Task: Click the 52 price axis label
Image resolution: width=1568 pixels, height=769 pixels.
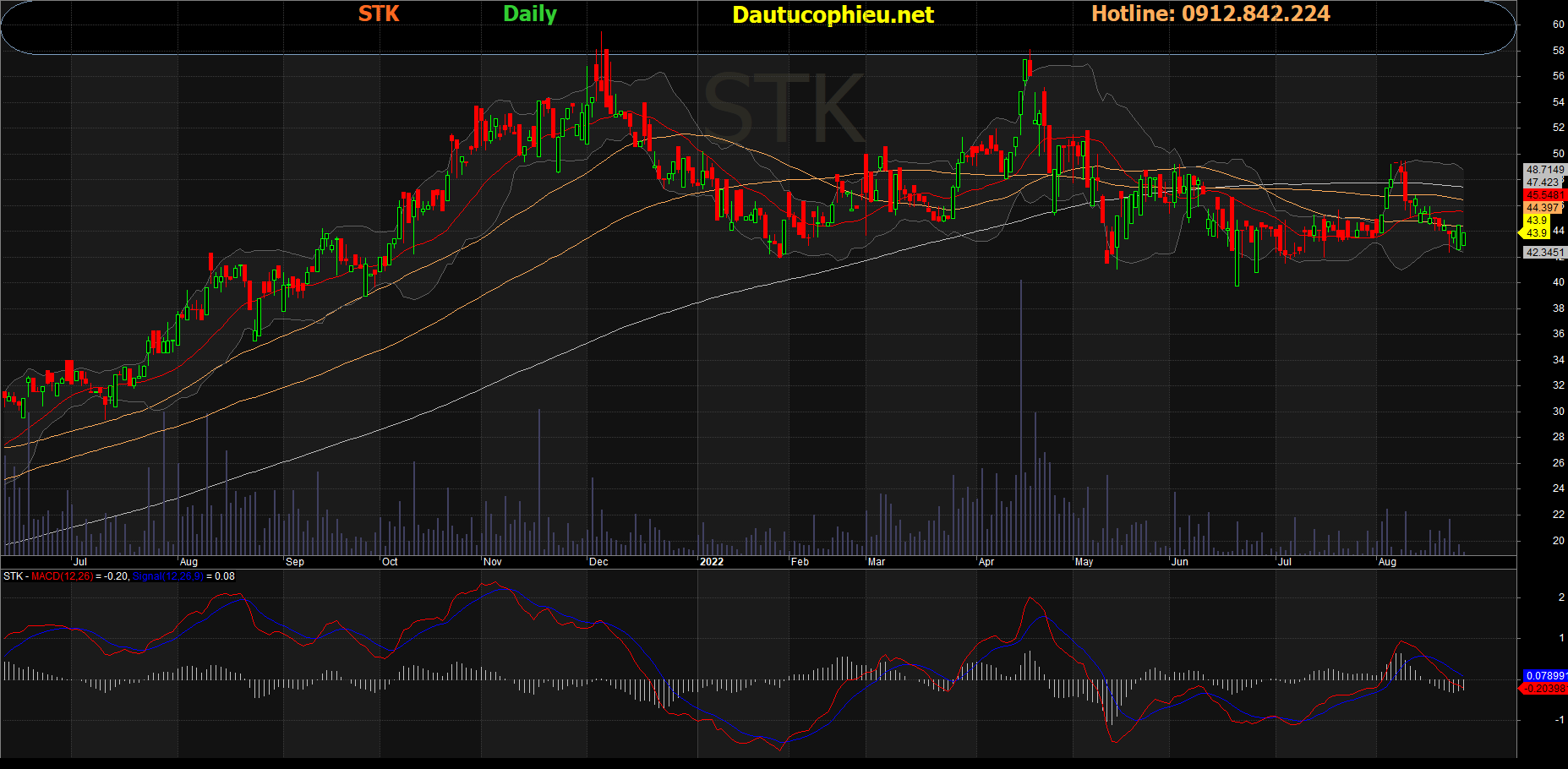Action: click(1558, 128)
